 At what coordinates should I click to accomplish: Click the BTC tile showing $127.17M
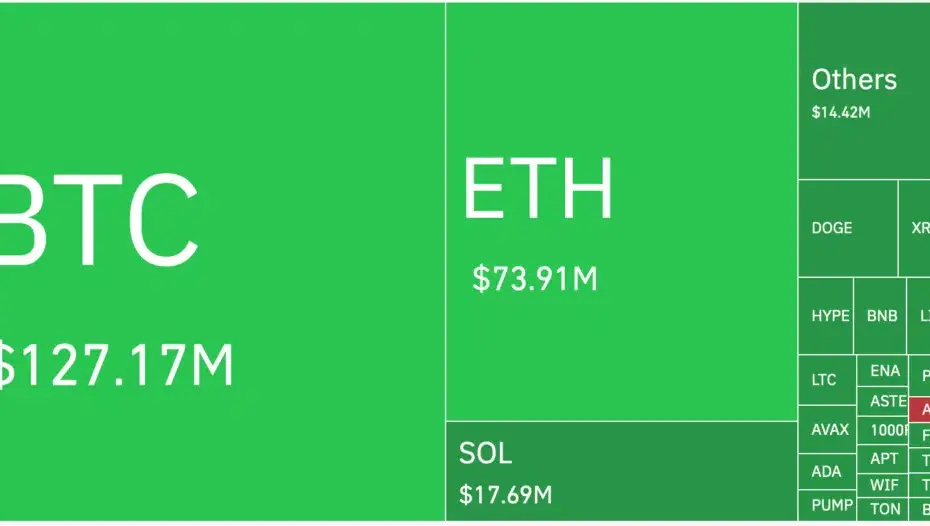[x=222, y=262]
